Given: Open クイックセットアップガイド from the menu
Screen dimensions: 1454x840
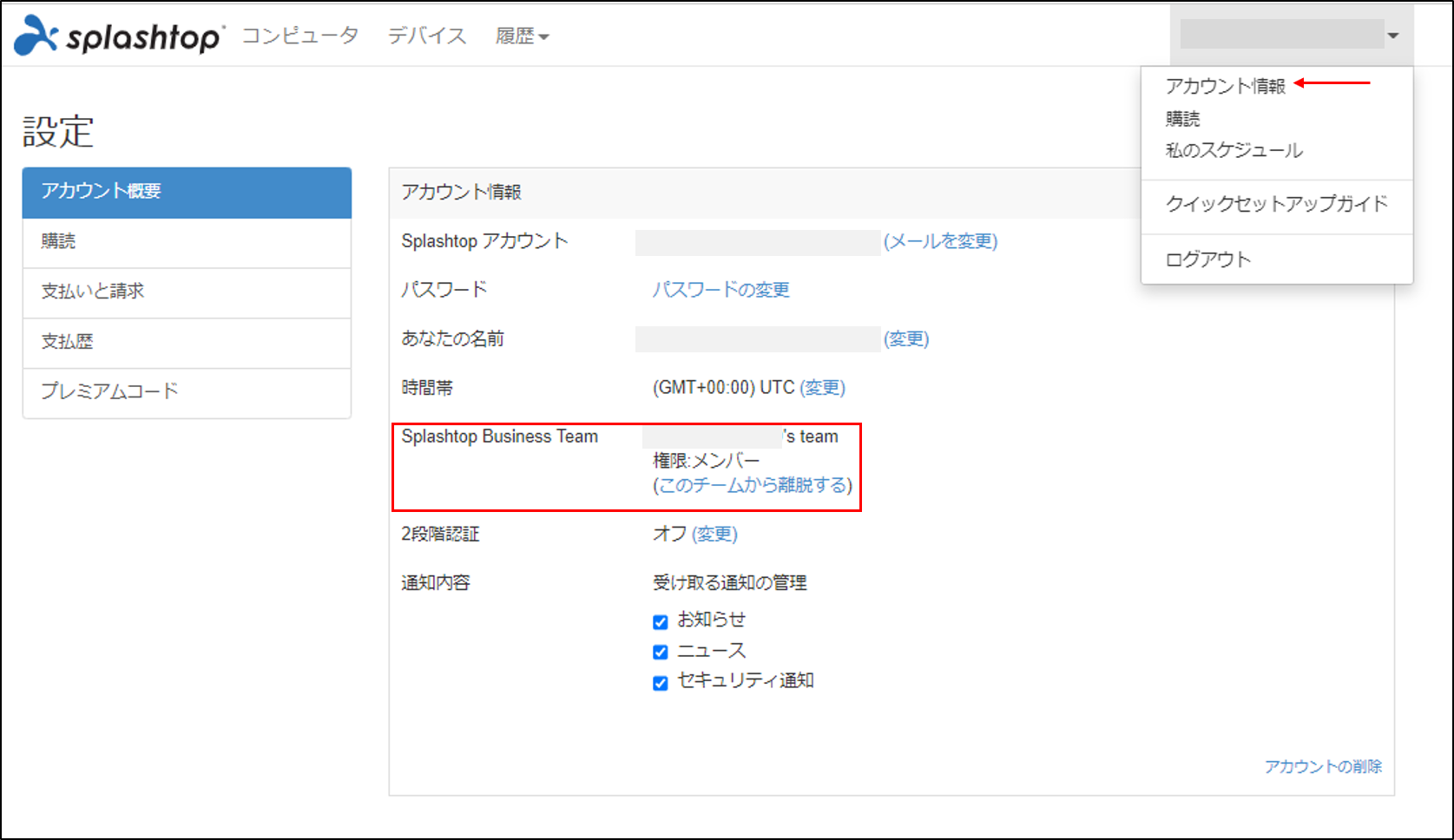Looking at the screenshot, I should click(x=1276, y=204).
